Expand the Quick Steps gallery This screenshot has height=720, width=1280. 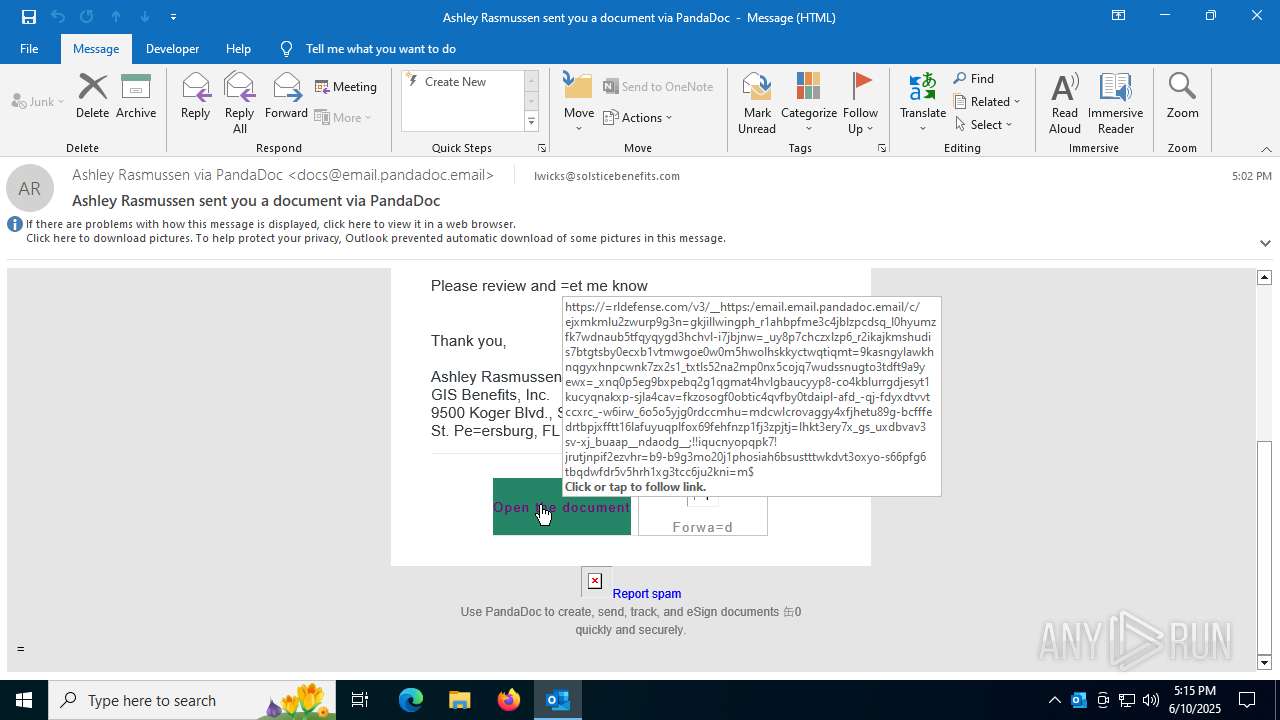(531, 122)
